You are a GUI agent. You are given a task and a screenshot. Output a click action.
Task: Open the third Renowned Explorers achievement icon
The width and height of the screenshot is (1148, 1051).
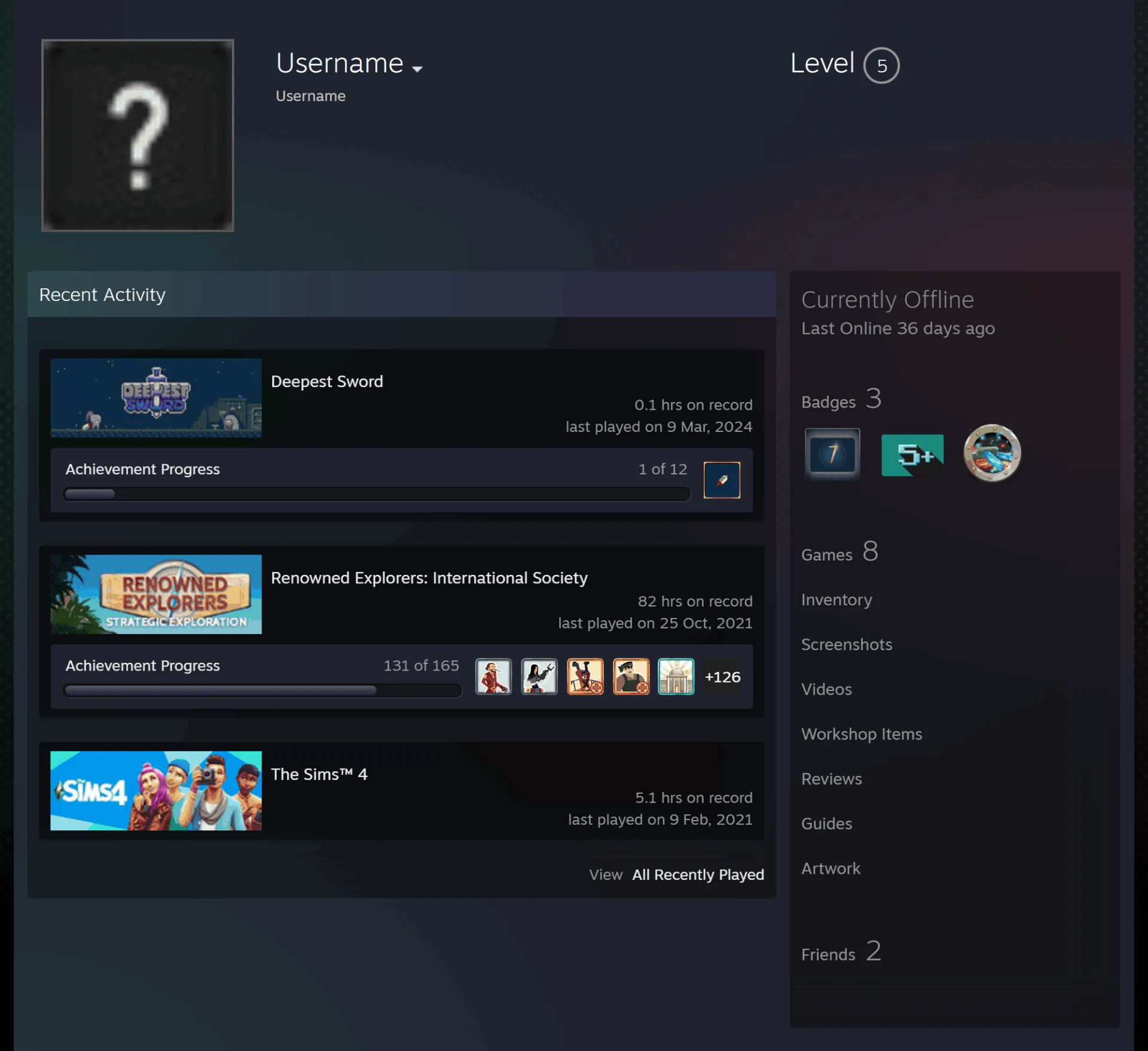[585, 677]
